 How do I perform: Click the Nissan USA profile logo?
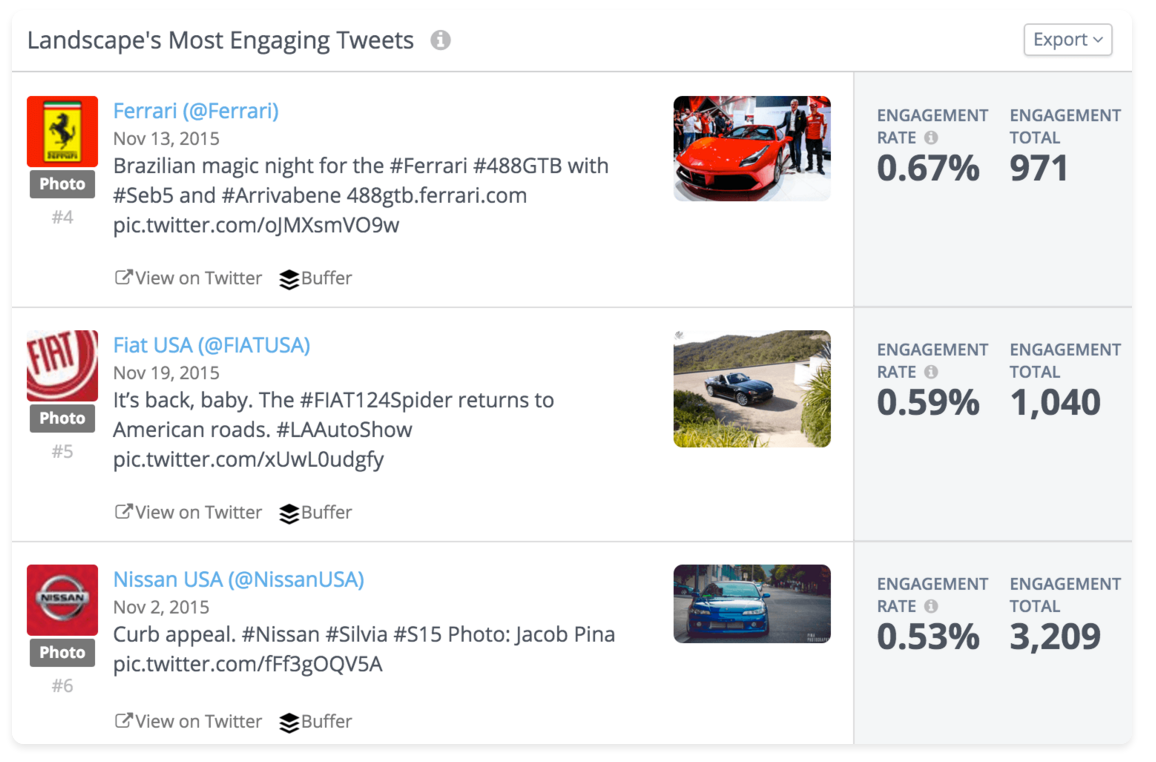tap(63, 600)
